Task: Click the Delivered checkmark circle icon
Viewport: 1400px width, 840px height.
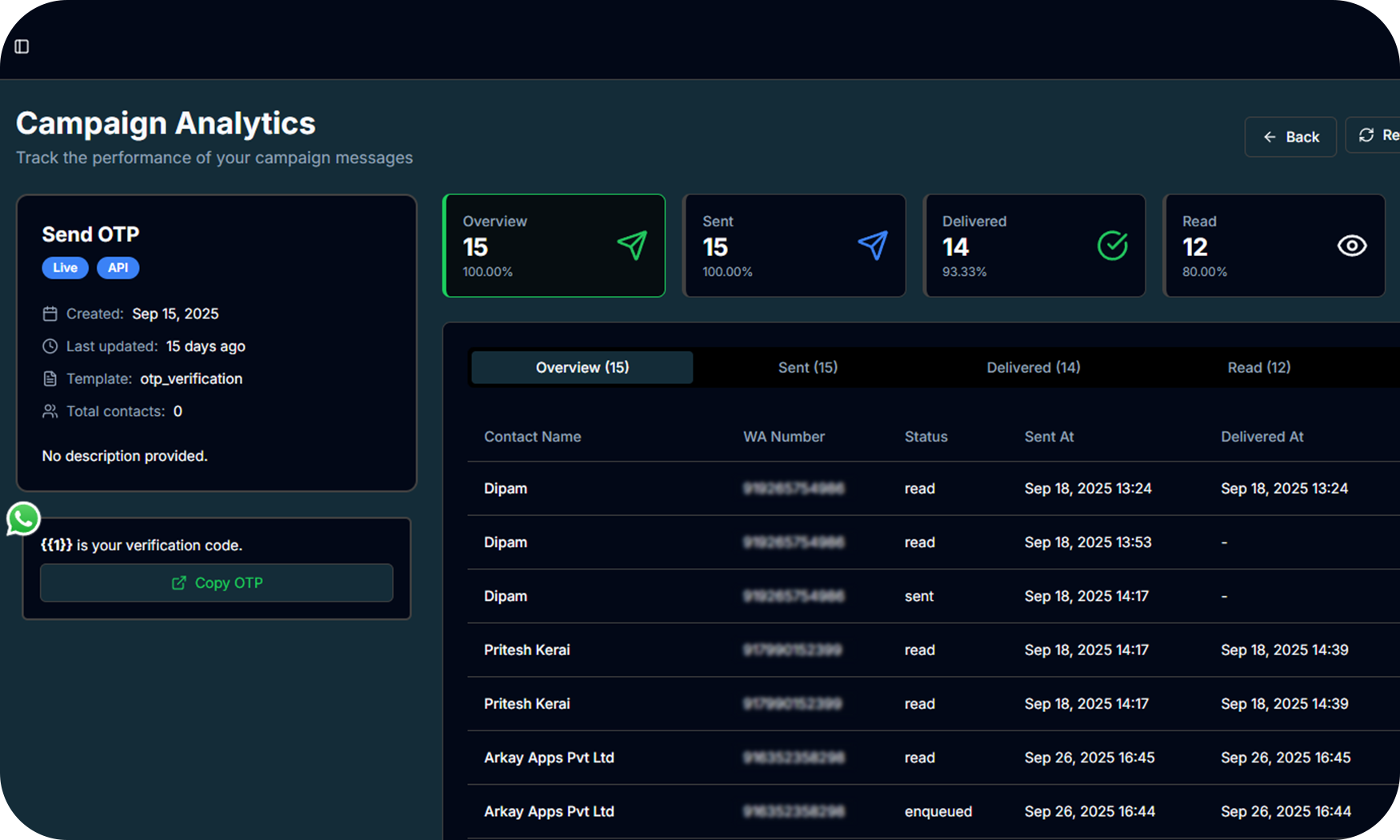Action: coord(1112,246)
